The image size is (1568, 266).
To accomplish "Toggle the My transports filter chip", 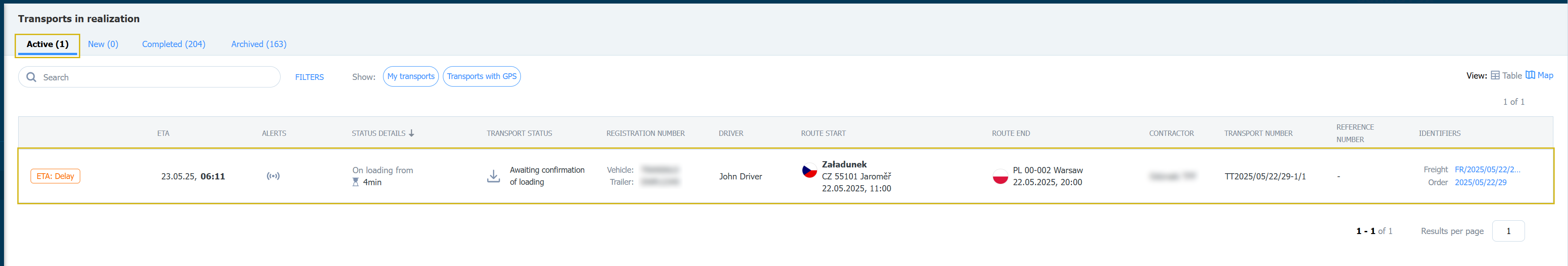I will click(411, 76).
